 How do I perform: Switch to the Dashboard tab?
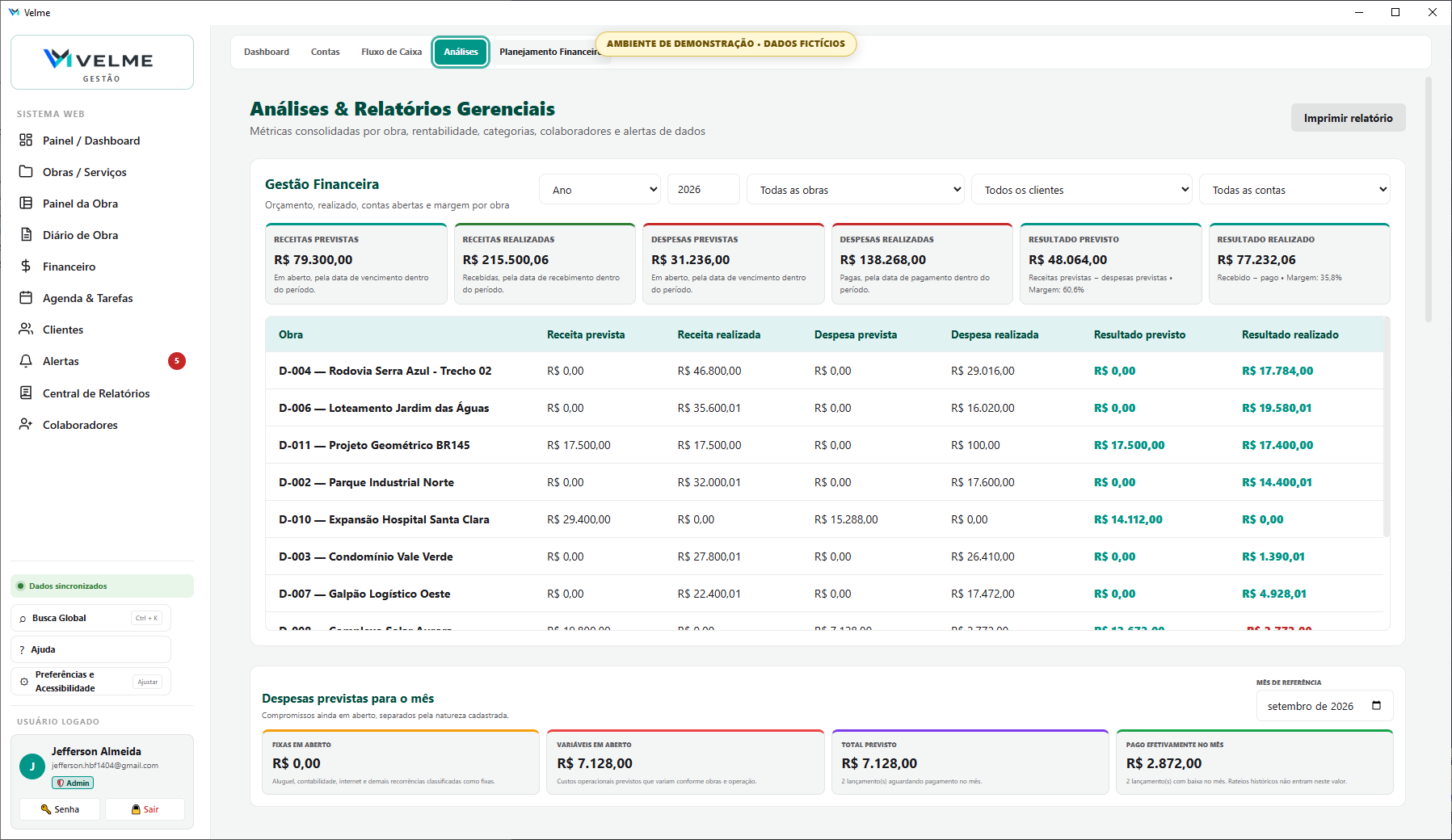(267, 52)
